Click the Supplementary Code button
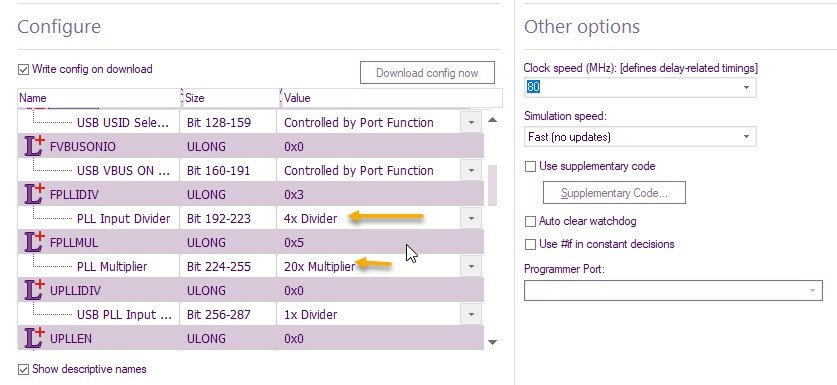 614,193
